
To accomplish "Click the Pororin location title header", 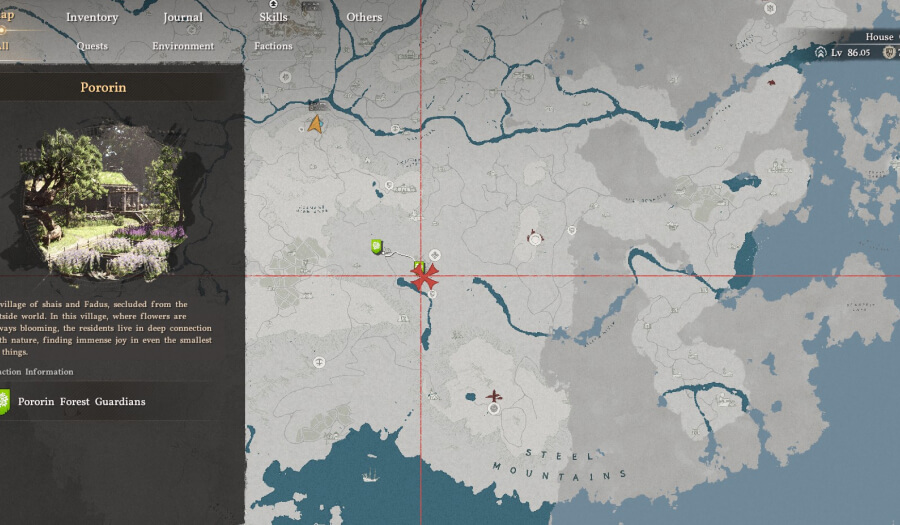I will point(103,88).
